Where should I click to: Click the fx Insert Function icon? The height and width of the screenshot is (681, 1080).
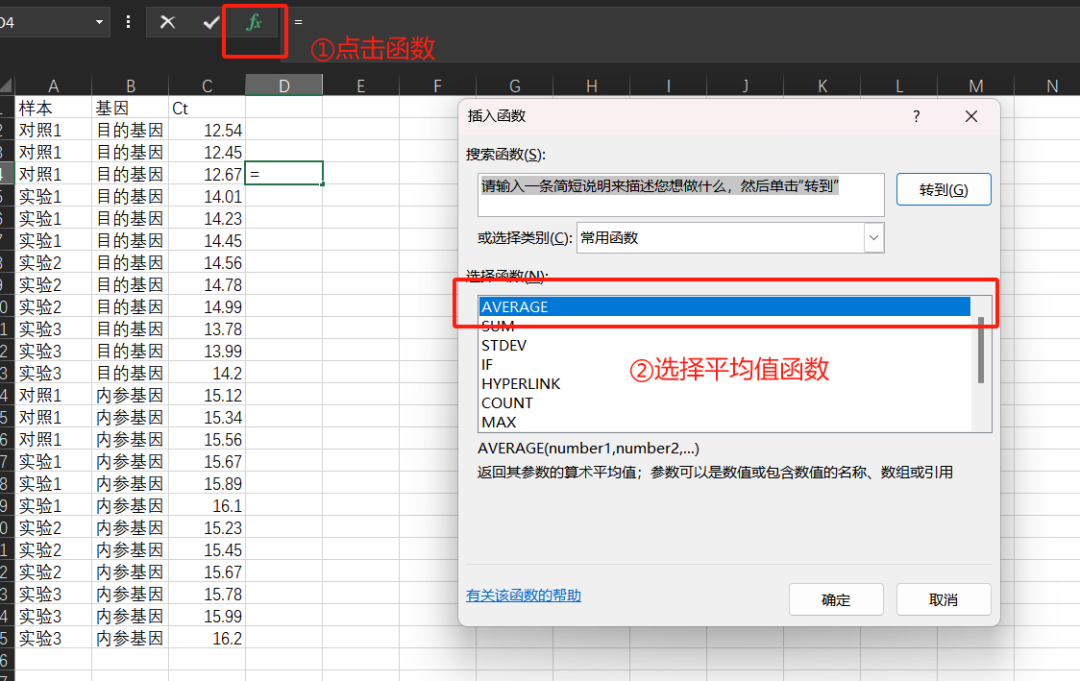click(254, 22)
